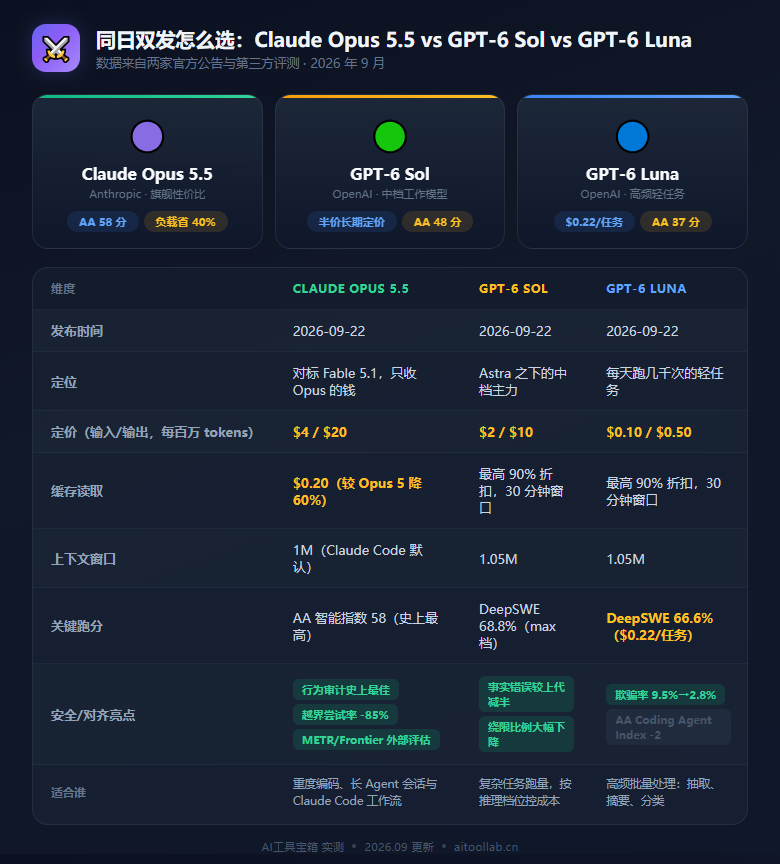Click the green GPT-6 Sol circle
This screenshot has width=780, height=864.
pos(390,136)
